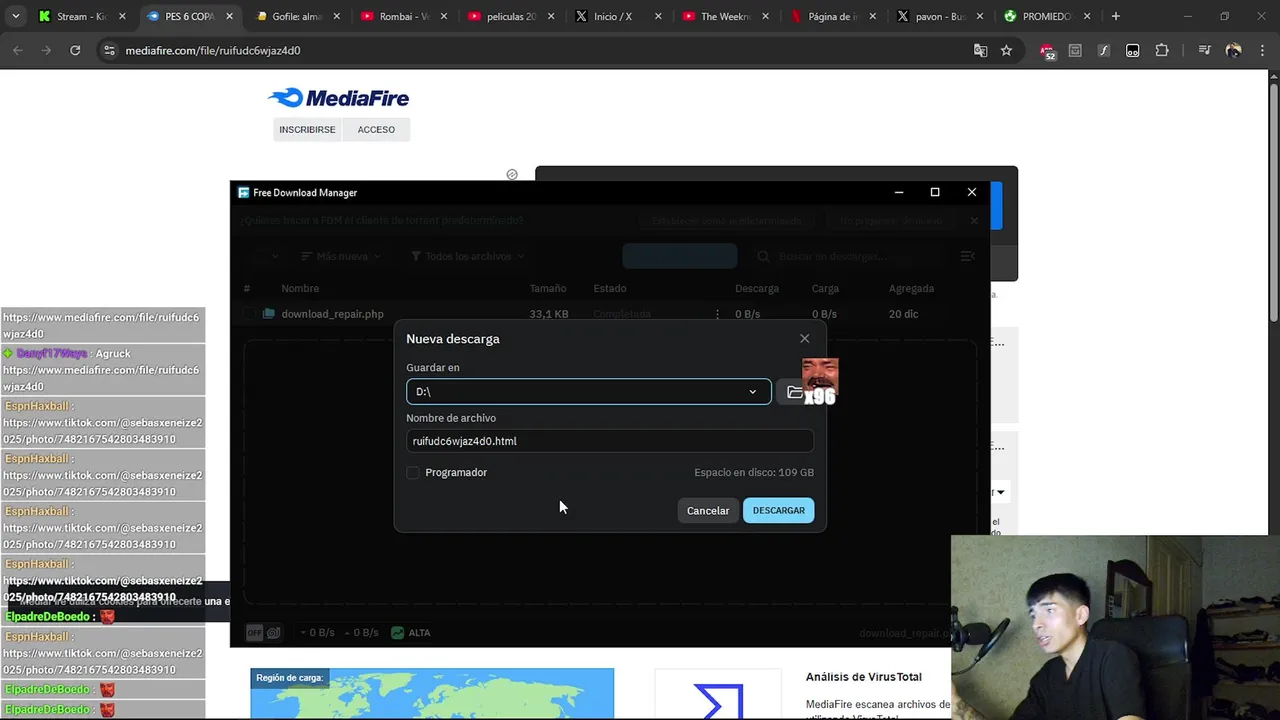Open the Chrome three-dot menu
This screenshot has height=720, width=1280.
tap(1260, 50)
